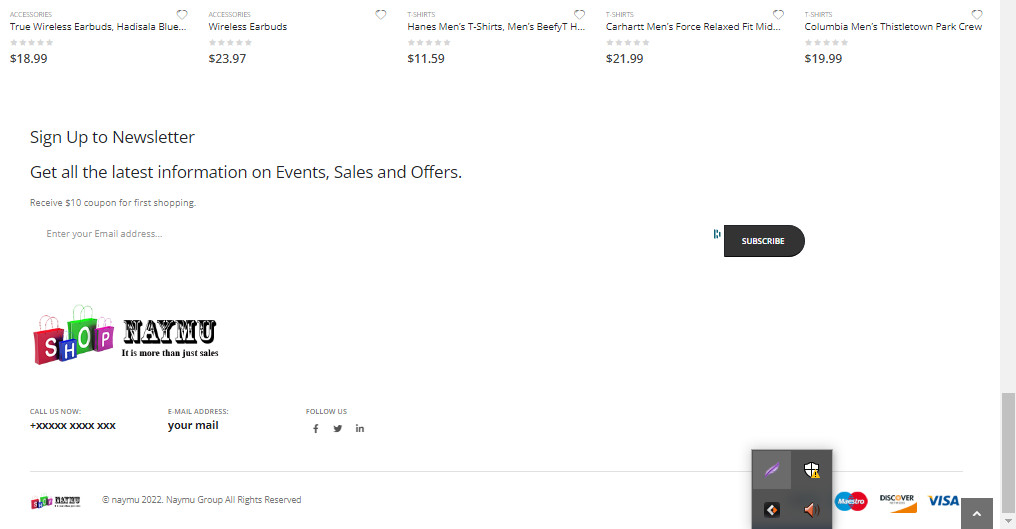Click star rating under Hanes T-Shirts
Screen dimensions: 1016x529
(x=429, y=43)
